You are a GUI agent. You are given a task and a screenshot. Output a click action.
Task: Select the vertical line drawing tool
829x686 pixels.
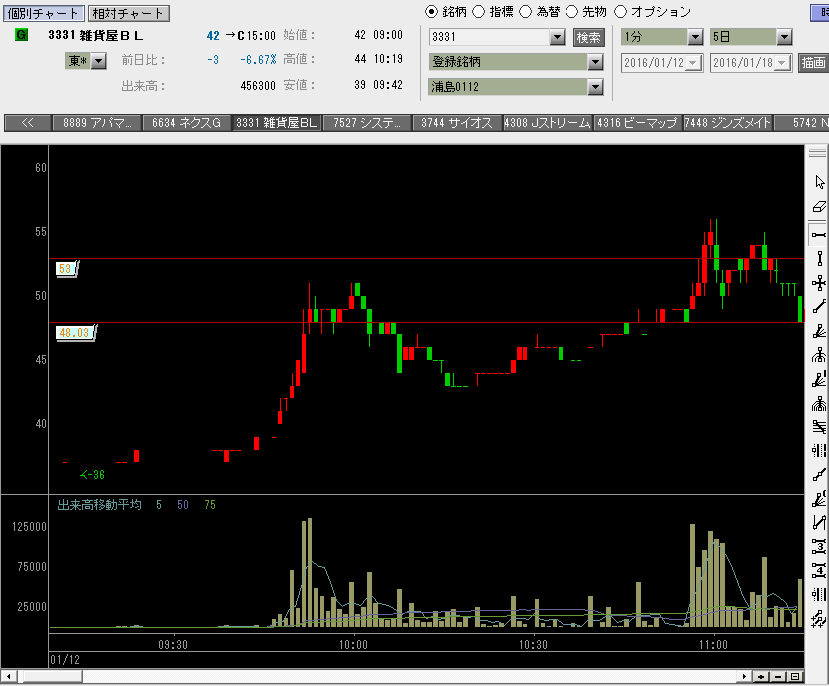pos(819,258)
